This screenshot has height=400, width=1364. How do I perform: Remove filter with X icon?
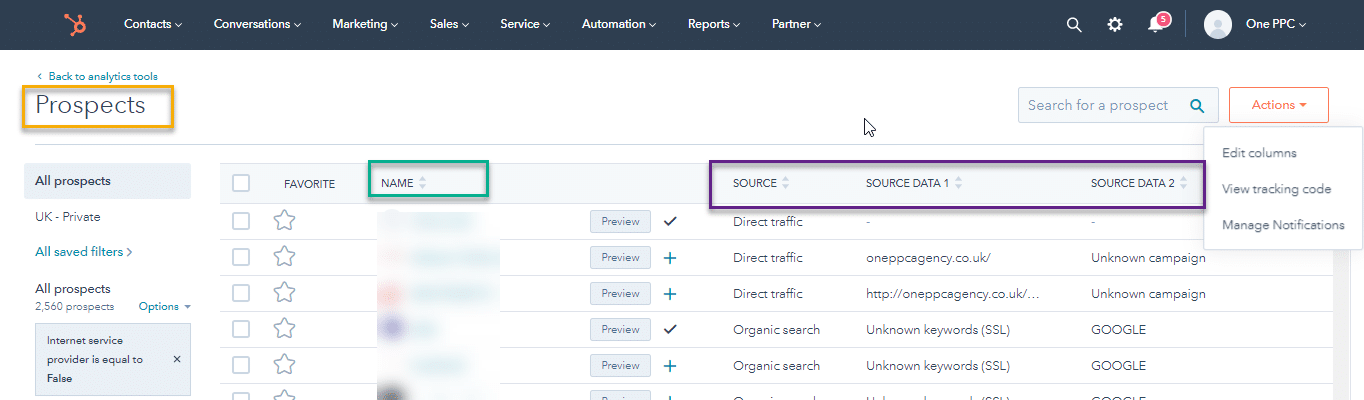coord(177,359)
